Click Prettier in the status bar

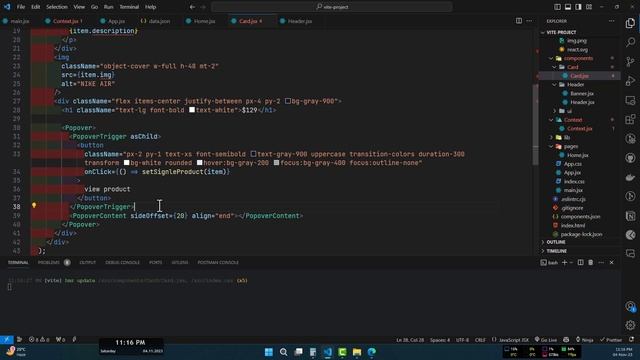point(611,340)
